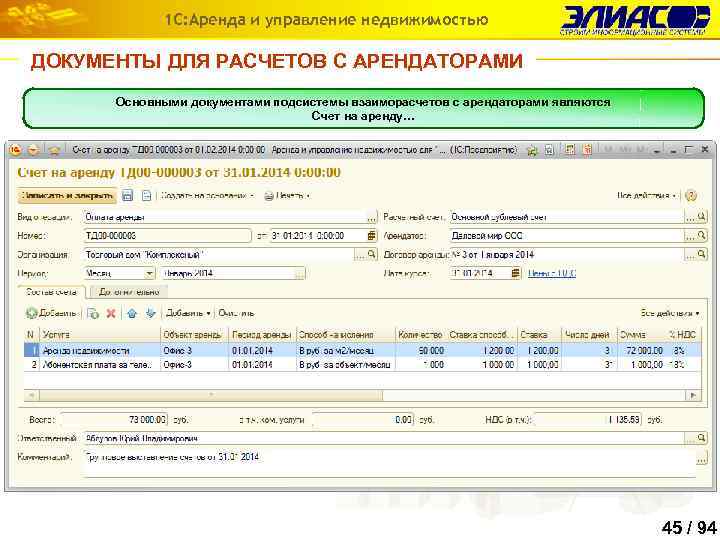The height and width of the screenshot is (540, 720).
Task: Click magnifier icon for Арендатор field
Action: coord(702,236)
